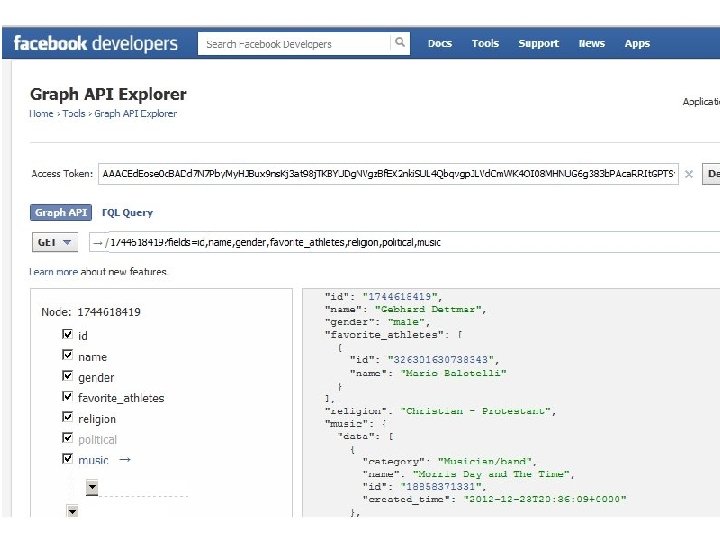Click the "Mario Balotelli" name value

(x=453, y=373)
